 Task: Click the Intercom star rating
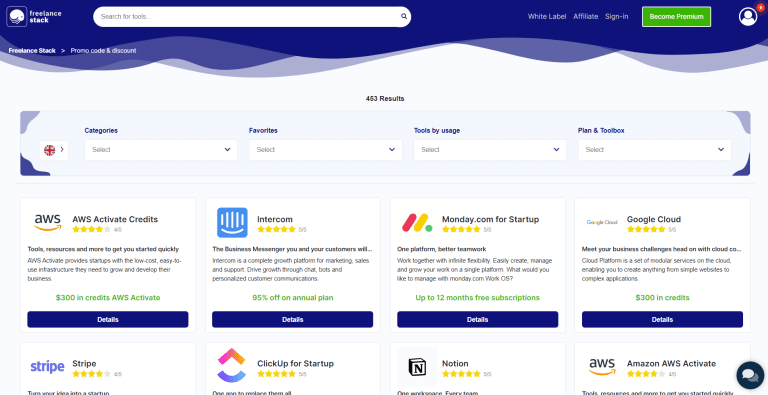pos(276,229)
